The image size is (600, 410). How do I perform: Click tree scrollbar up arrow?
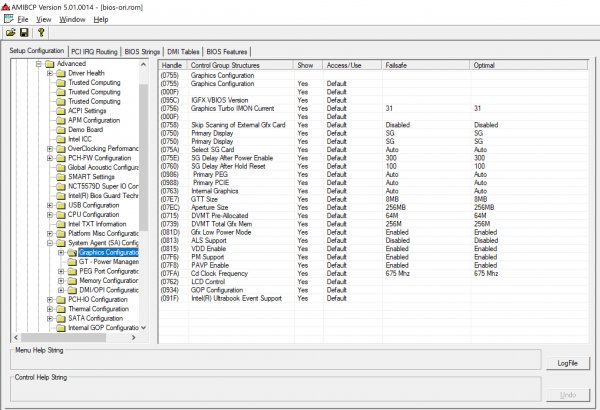tap(143, 64)
